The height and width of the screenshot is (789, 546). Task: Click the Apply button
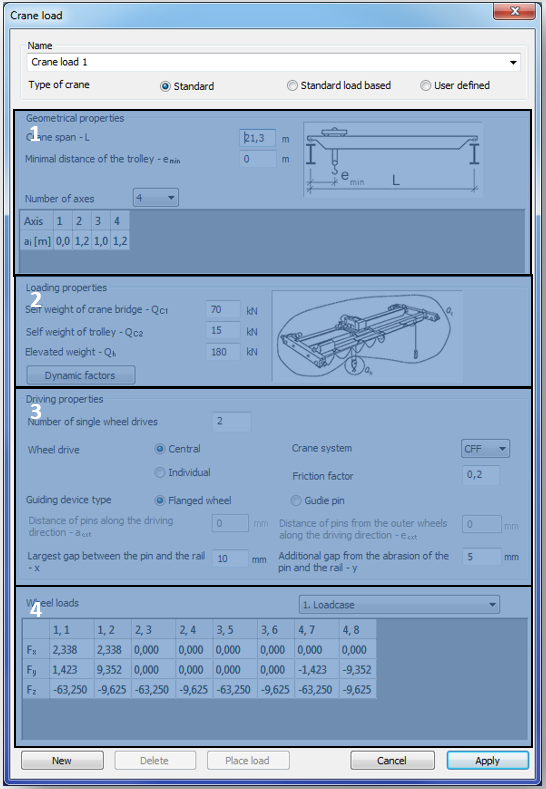coord(487,760)
